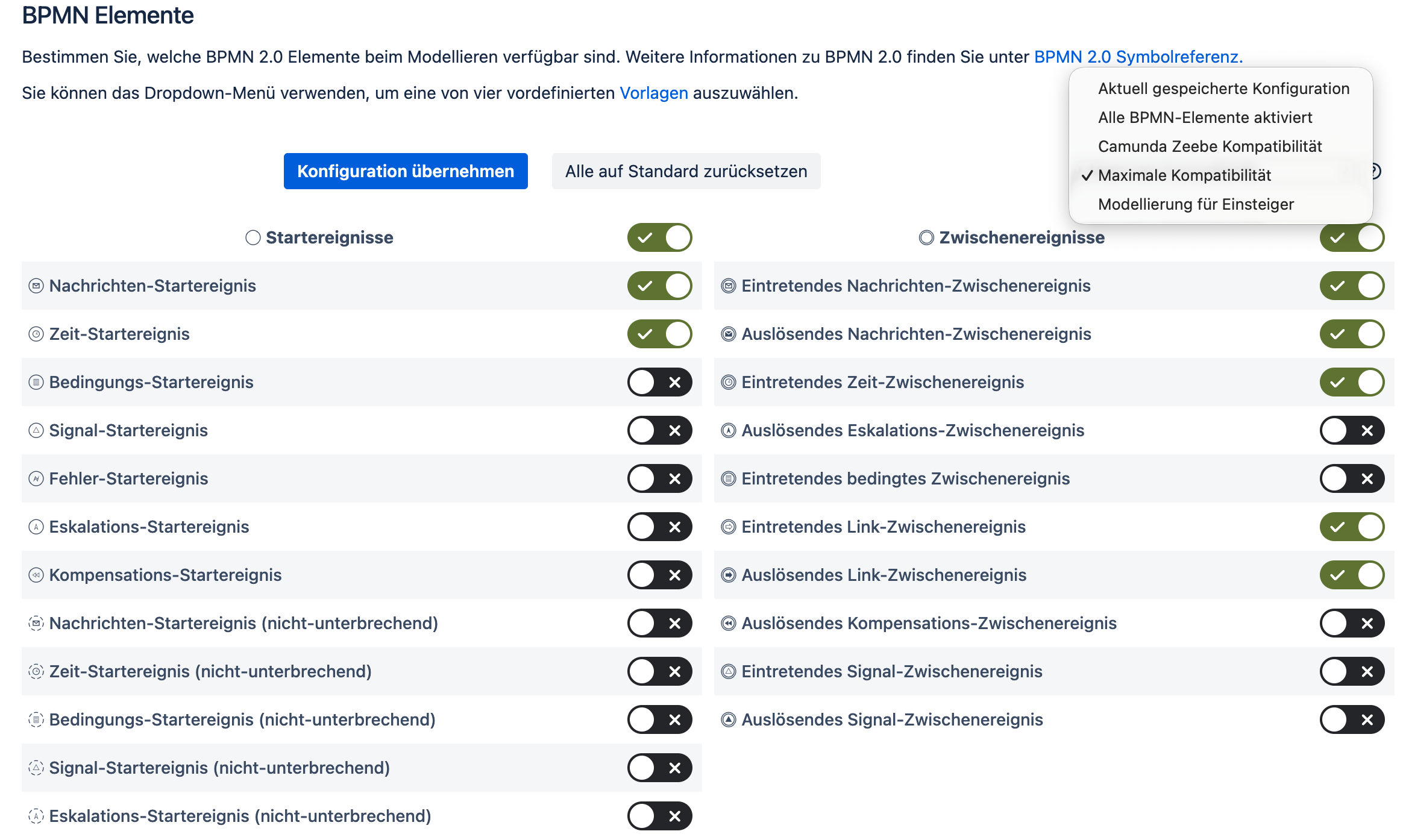This screenshot has height=840, width=1403.
Task: Click the 'Eskalations-Startereignis (nicht-unterbrechend)' label
Action: pyautogui.click(x=240, y=816)
